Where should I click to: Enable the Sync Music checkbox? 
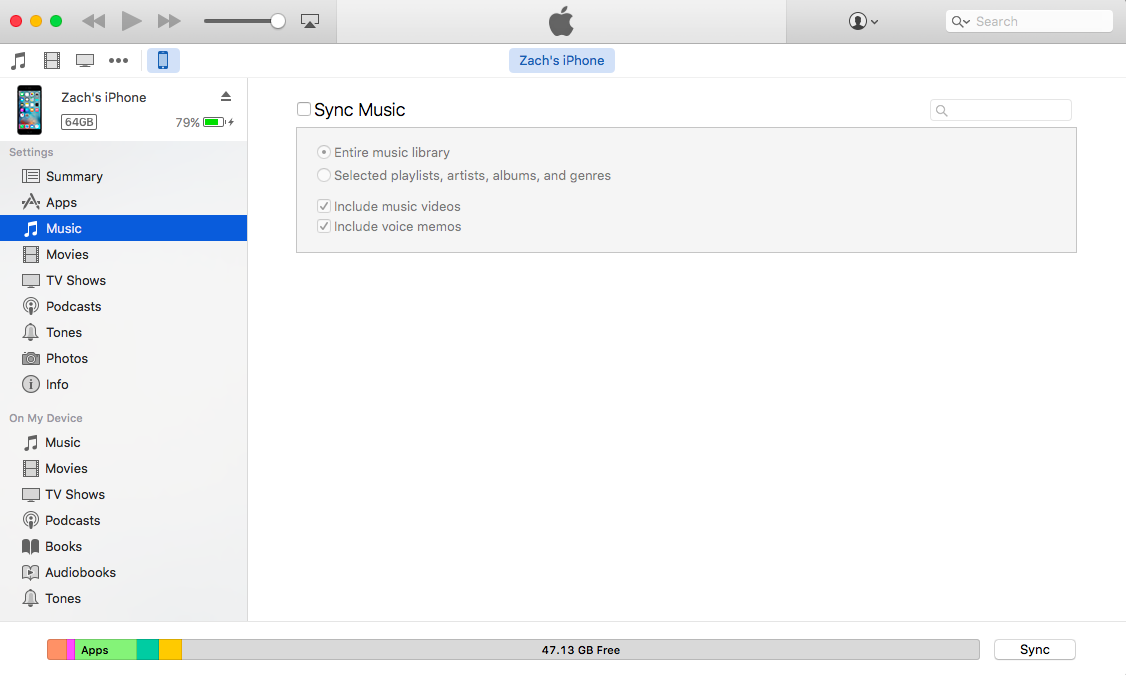pyautogui.click(x=304, y=109)
